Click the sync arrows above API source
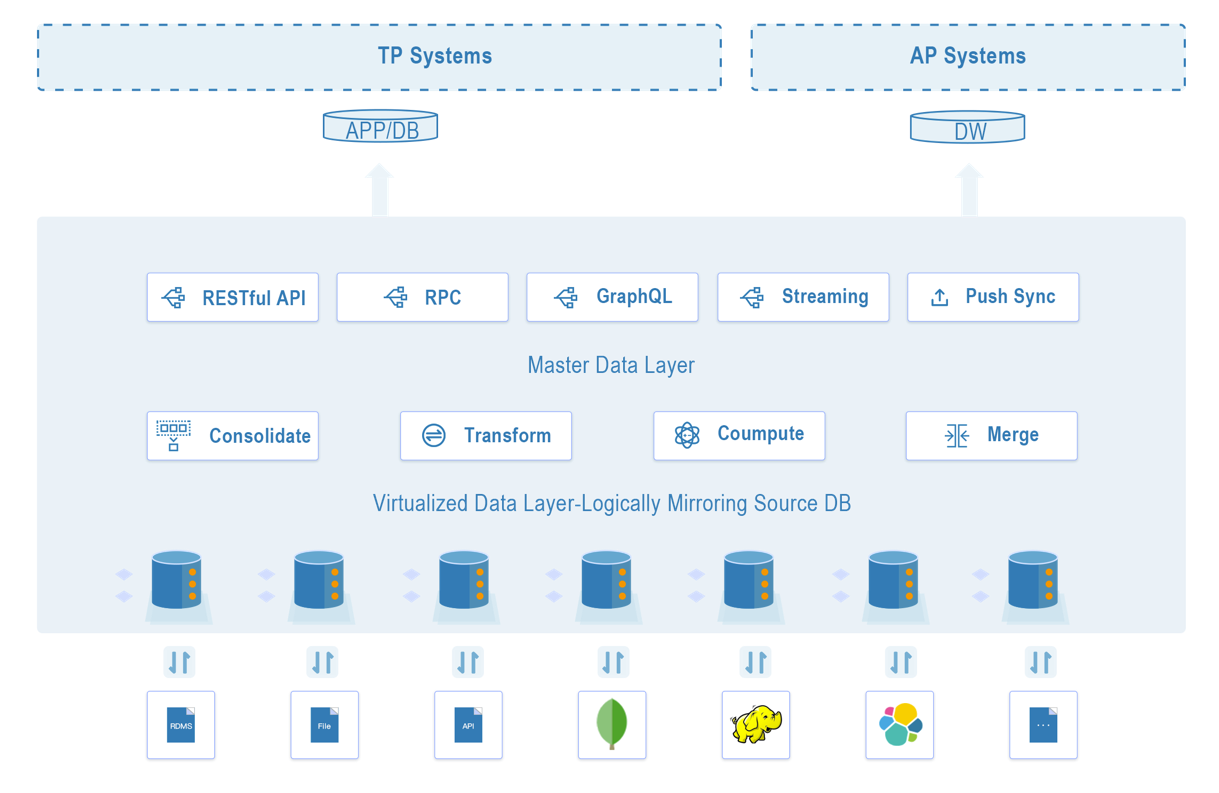This screenshot has width=1219, height=793. pyautogui.click(x=467, y=662)
